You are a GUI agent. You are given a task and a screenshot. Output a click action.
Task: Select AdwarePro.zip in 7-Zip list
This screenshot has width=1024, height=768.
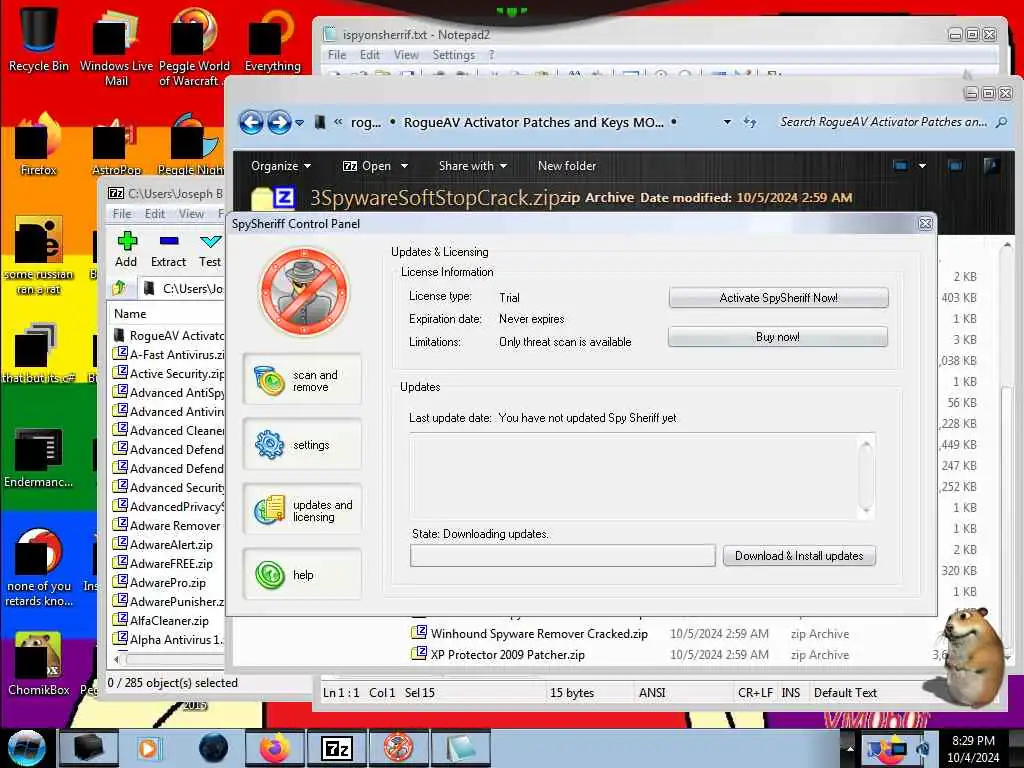[x=159, y=583]
